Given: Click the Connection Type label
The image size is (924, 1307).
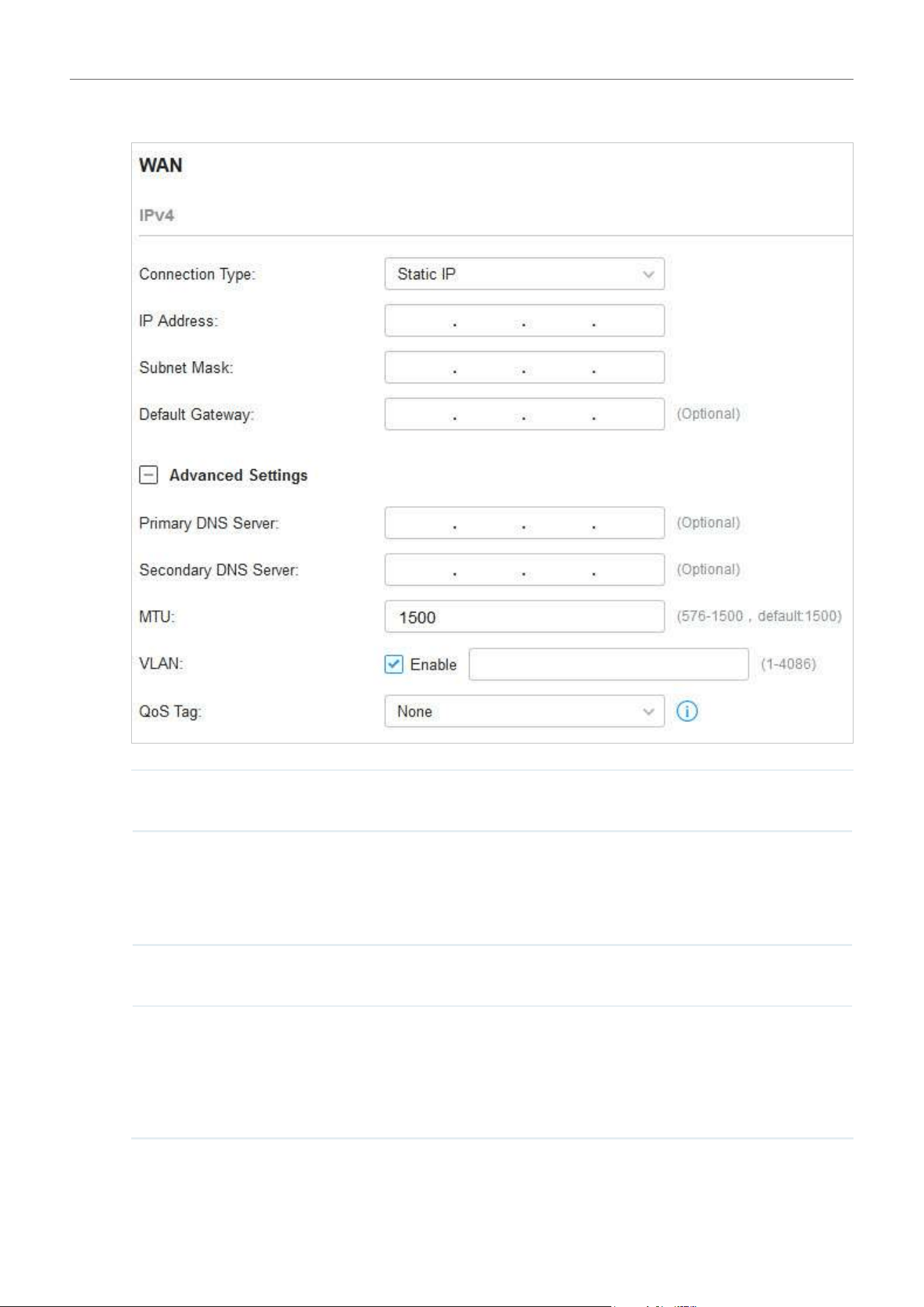Looking at the screenshot, I should [198, 274].
